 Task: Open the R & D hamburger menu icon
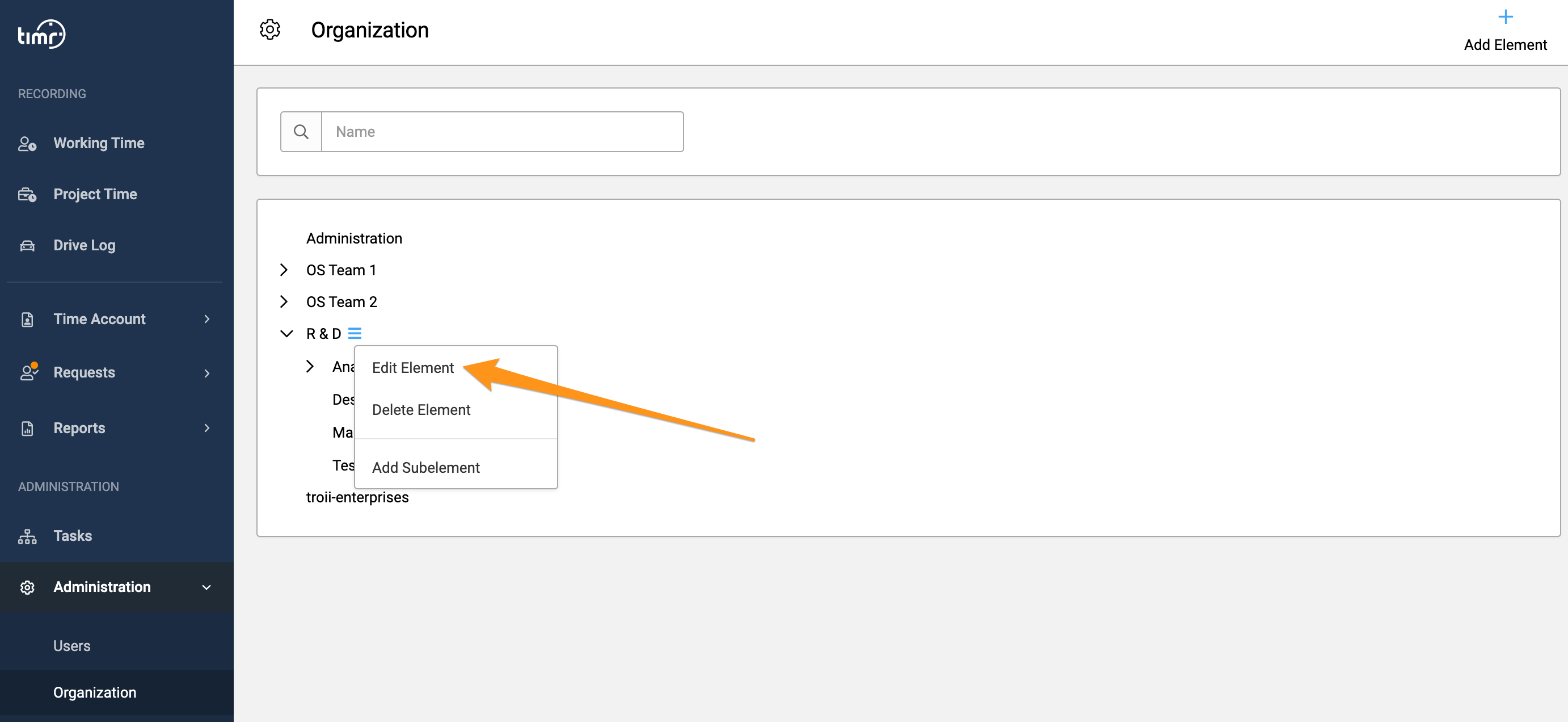[354, 333]
